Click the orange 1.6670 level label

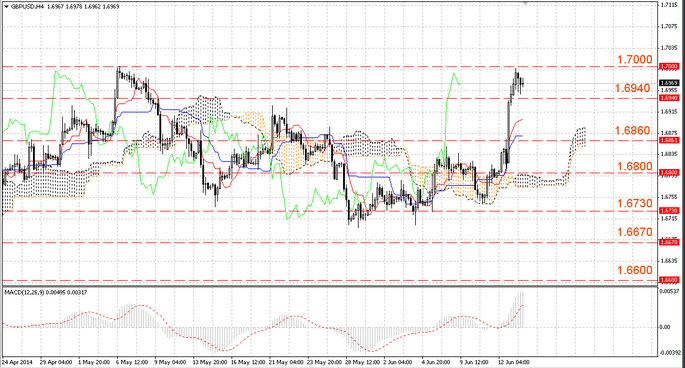click(634, 232)
